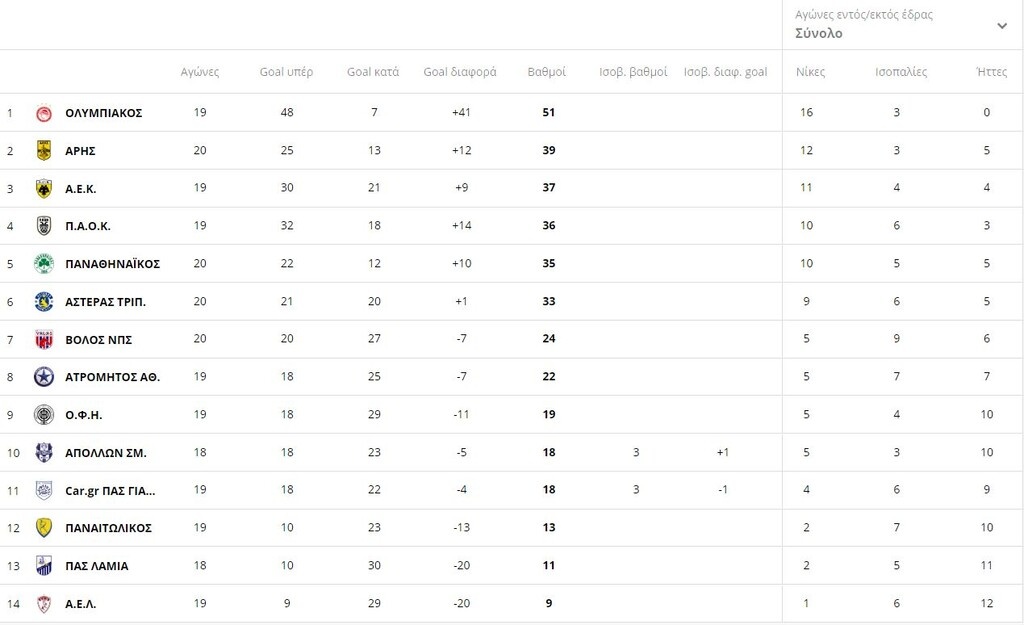The width and height of the screenshot is (1024, 625).
Task: Click the Volos NPS team crest
Action: click(x=43, y=340)
